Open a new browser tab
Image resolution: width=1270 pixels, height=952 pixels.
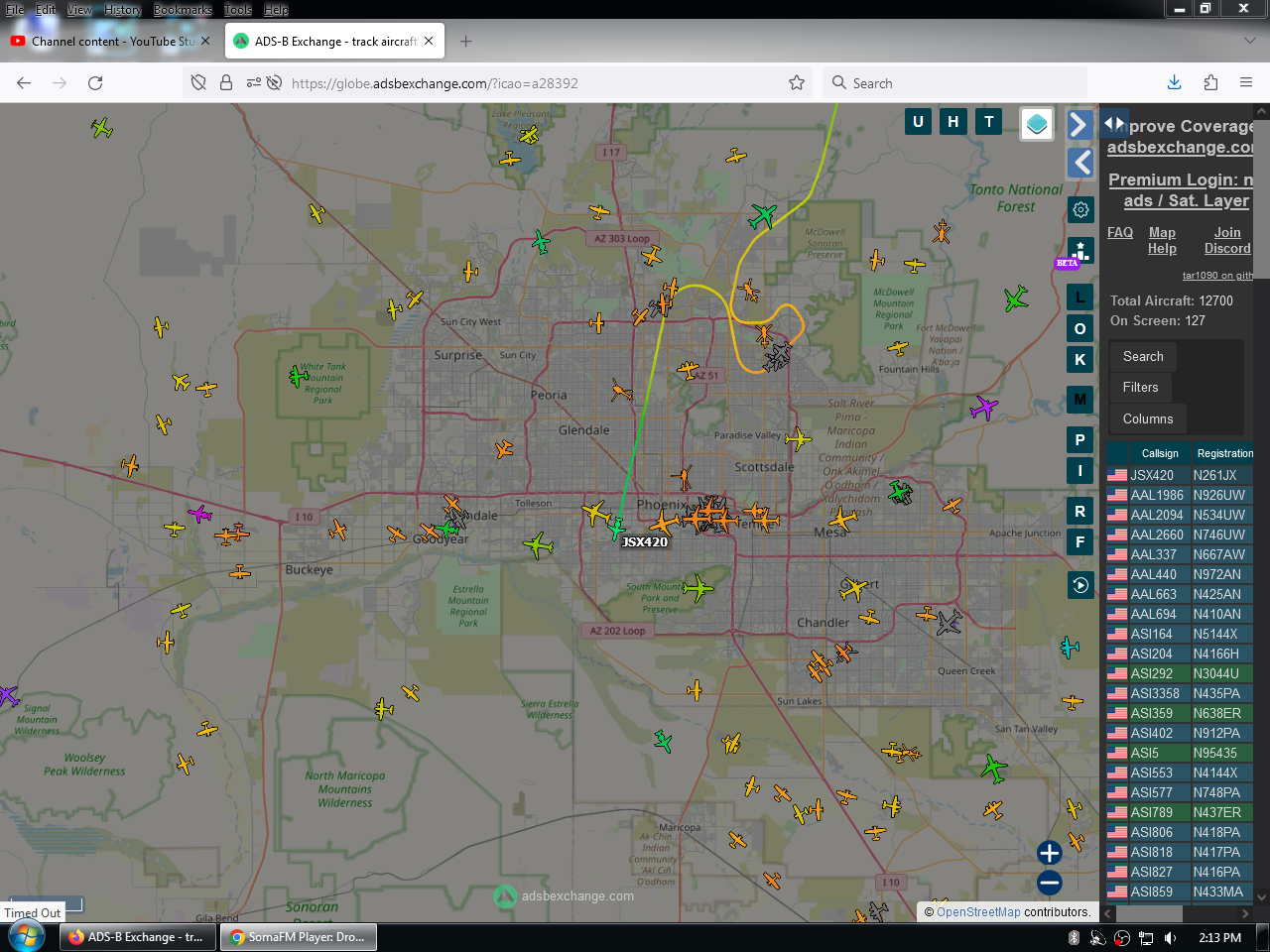[x=466, y=42]
